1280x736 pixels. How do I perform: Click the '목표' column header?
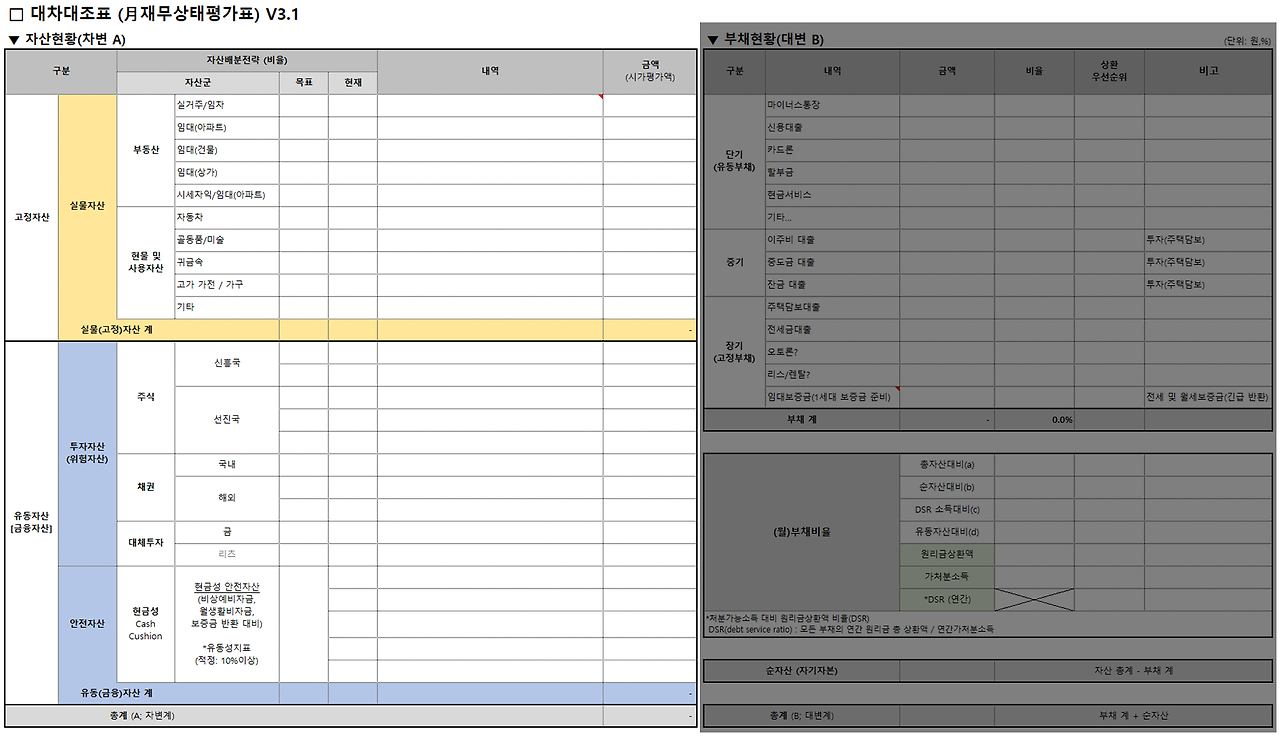[x=304, y=83]
